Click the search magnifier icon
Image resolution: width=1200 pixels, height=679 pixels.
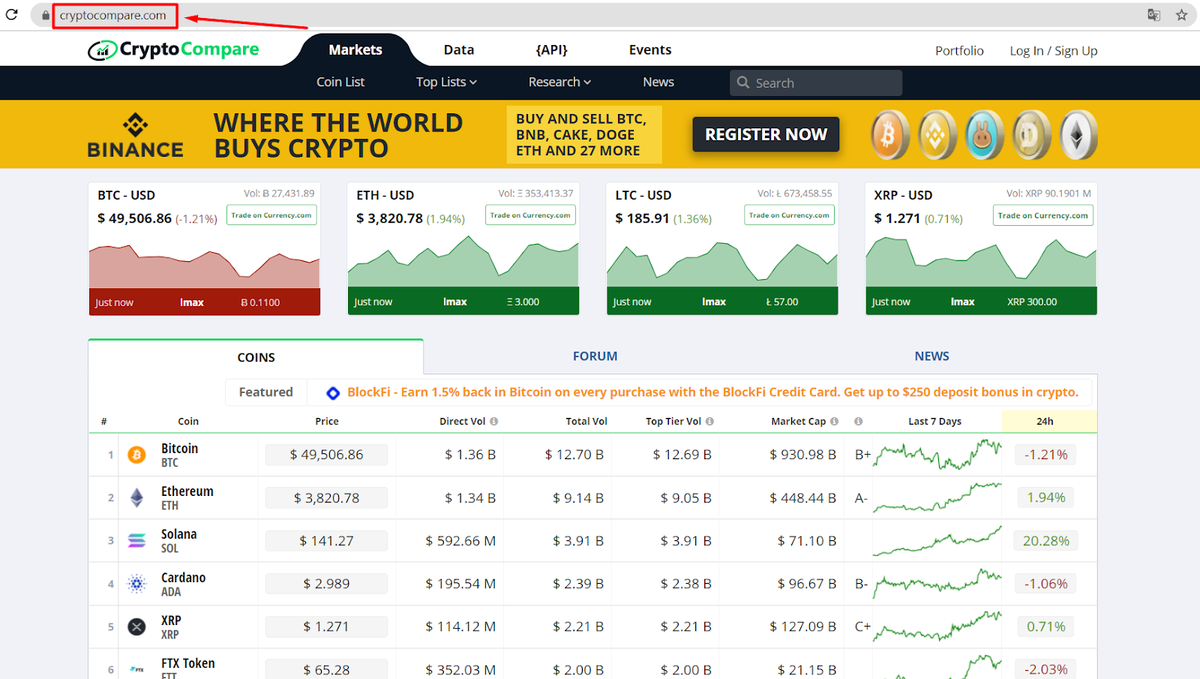743,83
